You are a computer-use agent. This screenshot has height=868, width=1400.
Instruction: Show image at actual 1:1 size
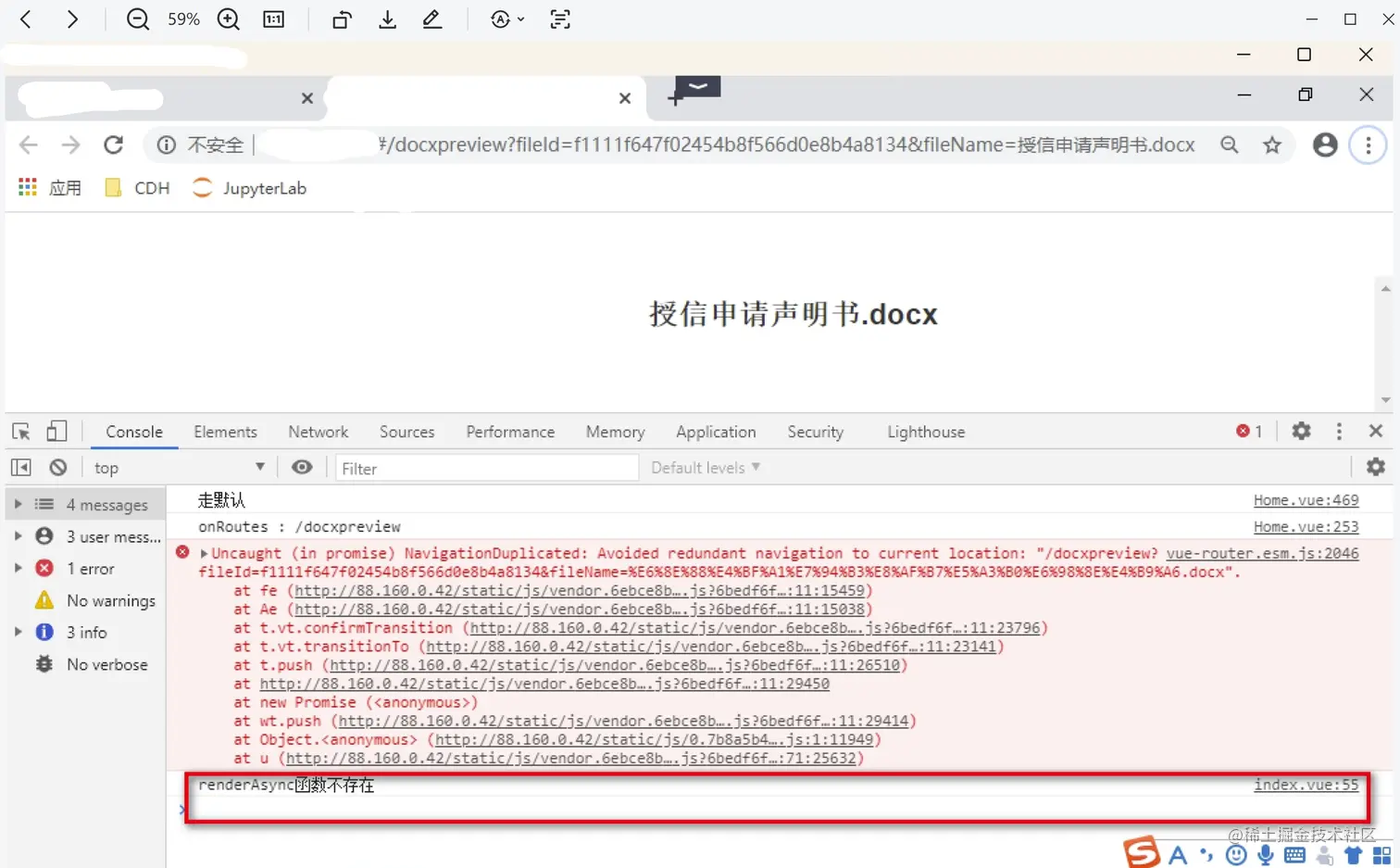tap(274, 19)
